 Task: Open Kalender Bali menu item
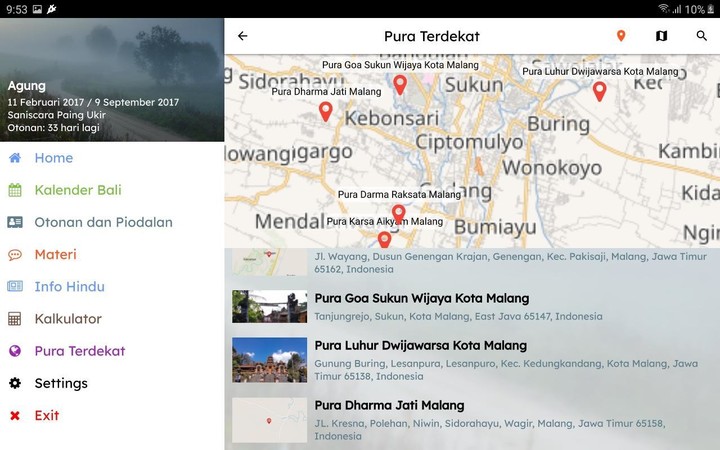pos(78,190)
